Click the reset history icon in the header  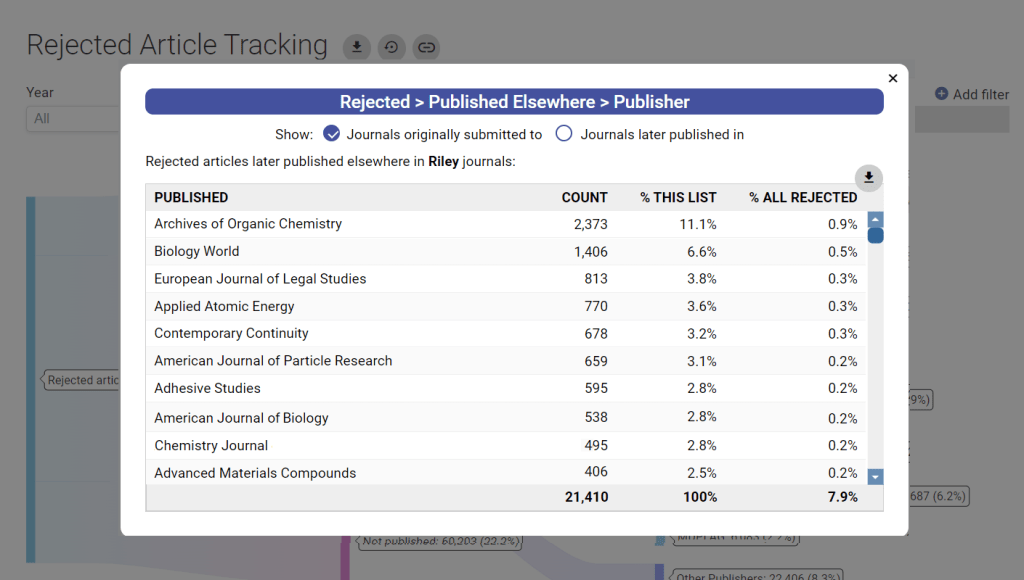[x=391, y=47]
